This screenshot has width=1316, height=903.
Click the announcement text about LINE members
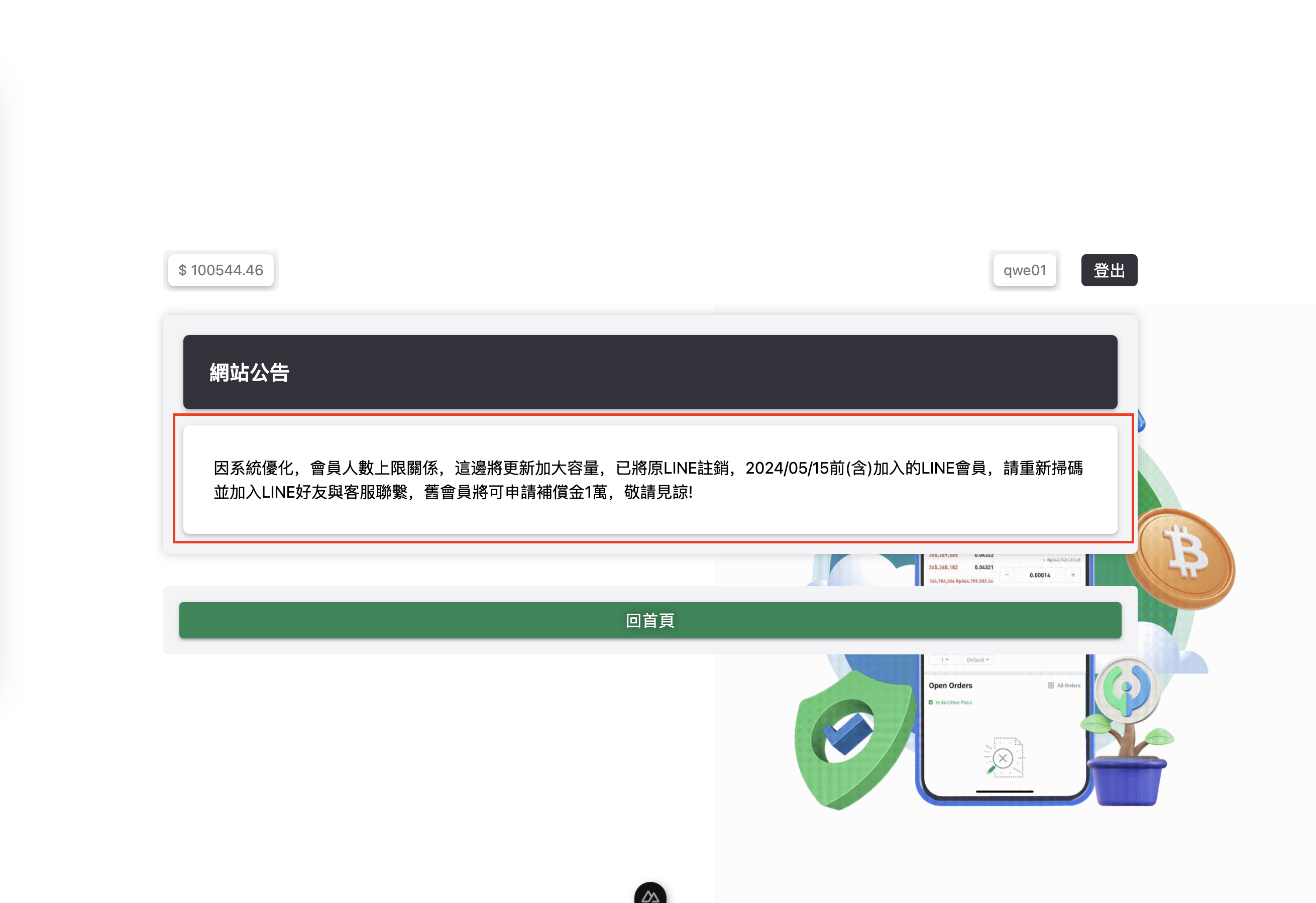[x=649, y=480]
